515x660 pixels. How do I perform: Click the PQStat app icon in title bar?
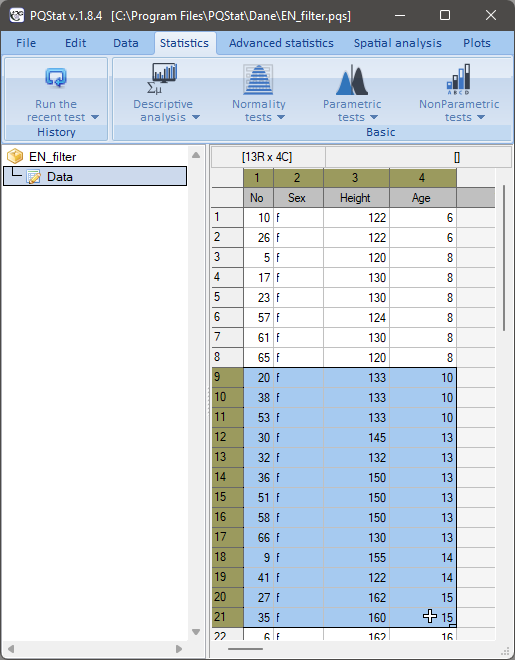pos(17,16)
